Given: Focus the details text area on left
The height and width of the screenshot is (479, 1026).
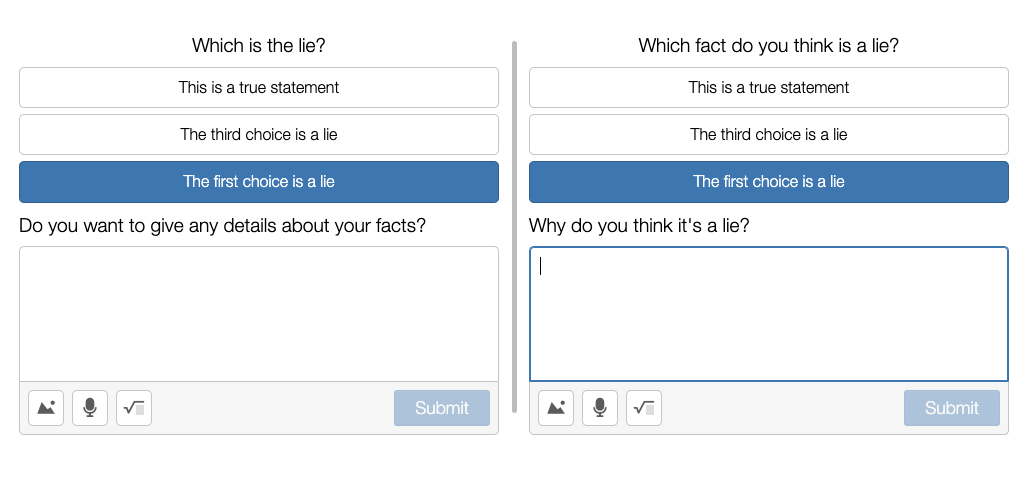Looking at the screenshot, I should 259,313.
